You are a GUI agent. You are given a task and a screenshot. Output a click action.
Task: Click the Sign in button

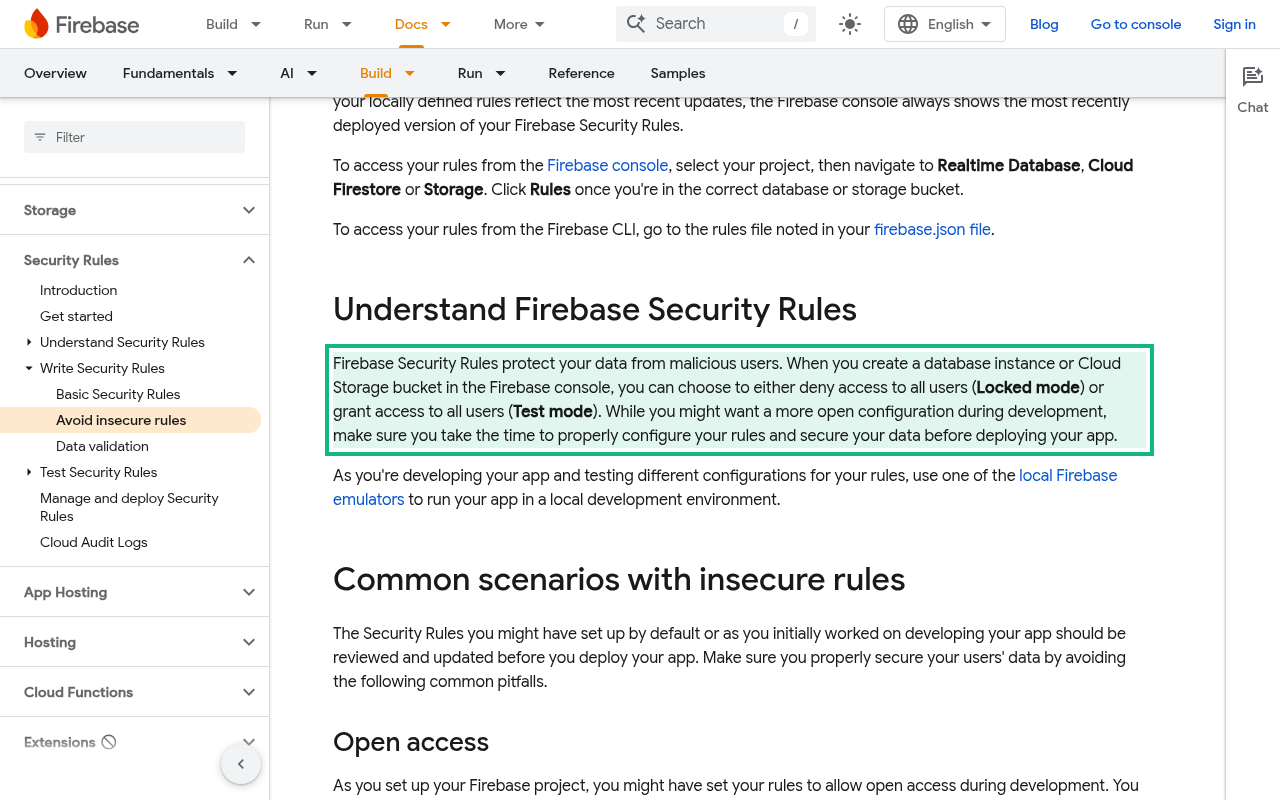pos(1234,24)
